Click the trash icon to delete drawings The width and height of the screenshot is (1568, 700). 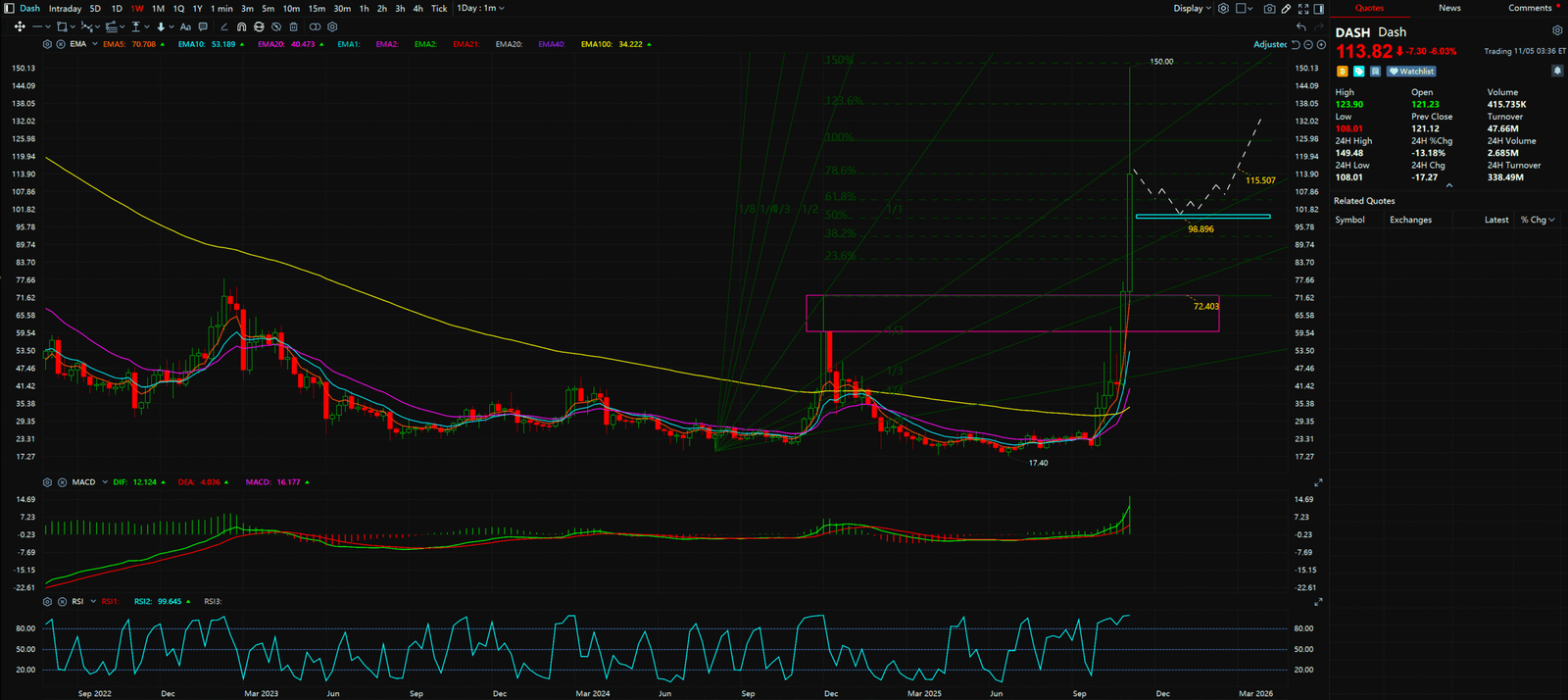293,27
